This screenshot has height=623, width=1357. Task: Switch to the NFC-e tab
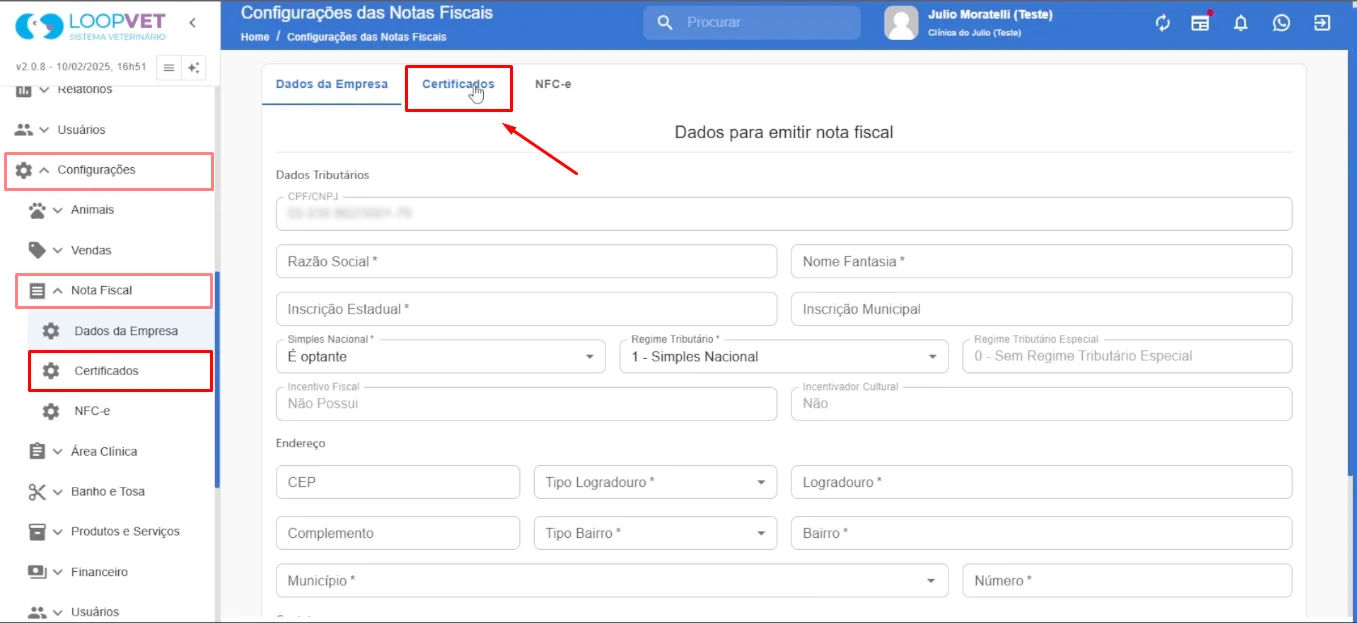click(553, 84)
